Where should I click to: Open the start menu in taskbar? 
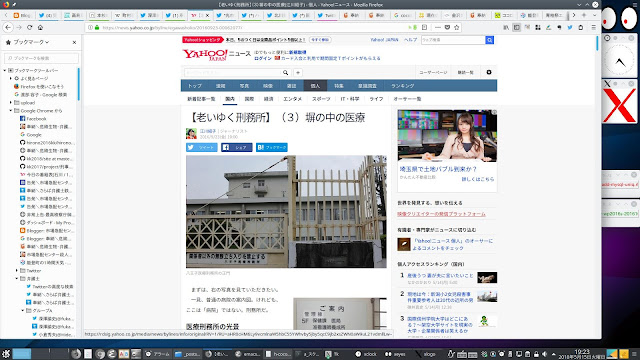pos(6,354)
